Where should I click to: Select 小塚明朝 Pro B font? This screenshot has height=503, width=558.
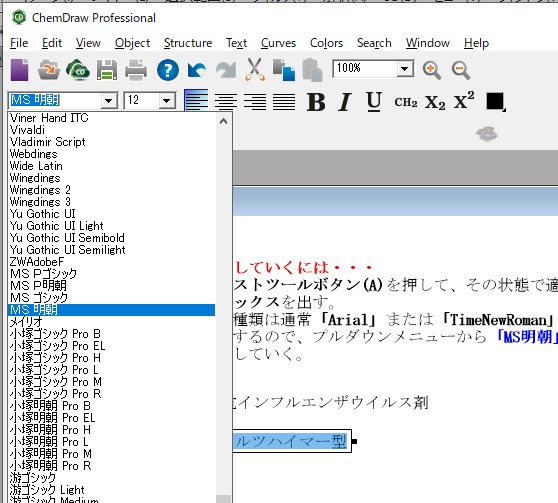(x=112, y=406)
